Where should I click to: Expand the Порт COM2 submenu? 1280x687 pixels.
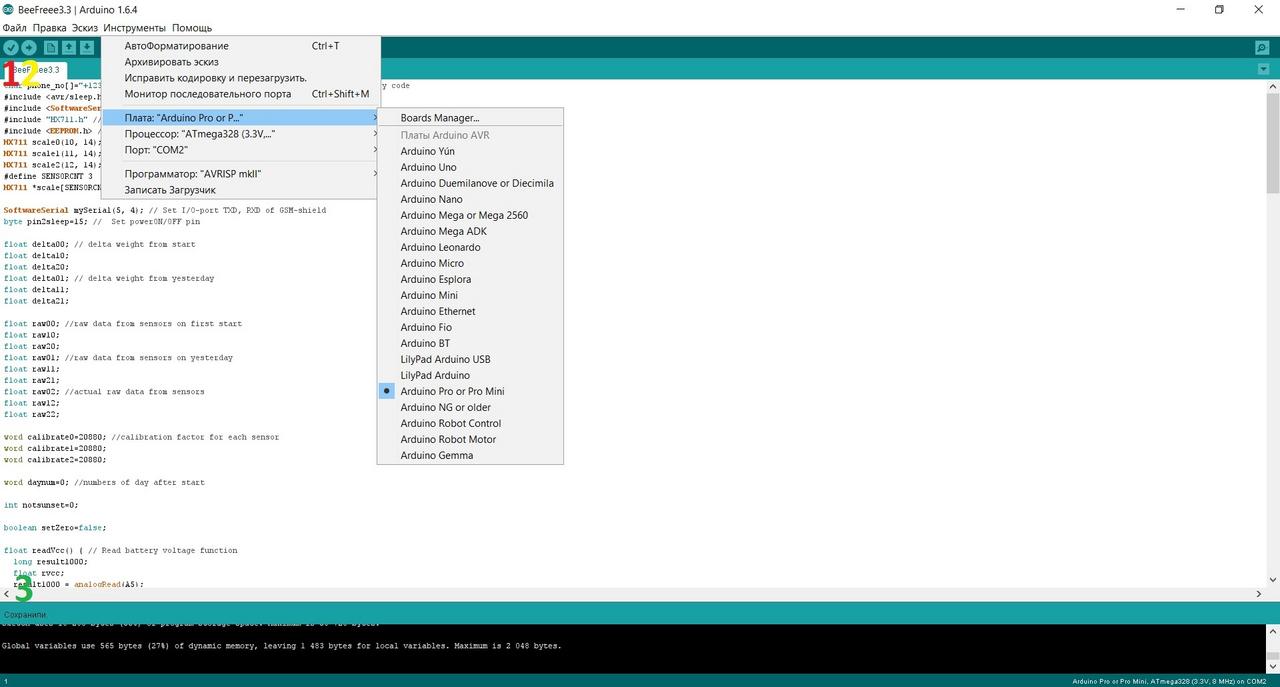[241, 150]
